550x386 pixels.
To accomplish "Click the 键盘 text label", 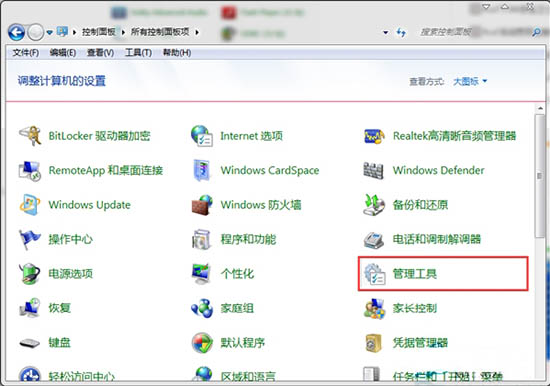I will pyautogui.click(x=60, y=343).
